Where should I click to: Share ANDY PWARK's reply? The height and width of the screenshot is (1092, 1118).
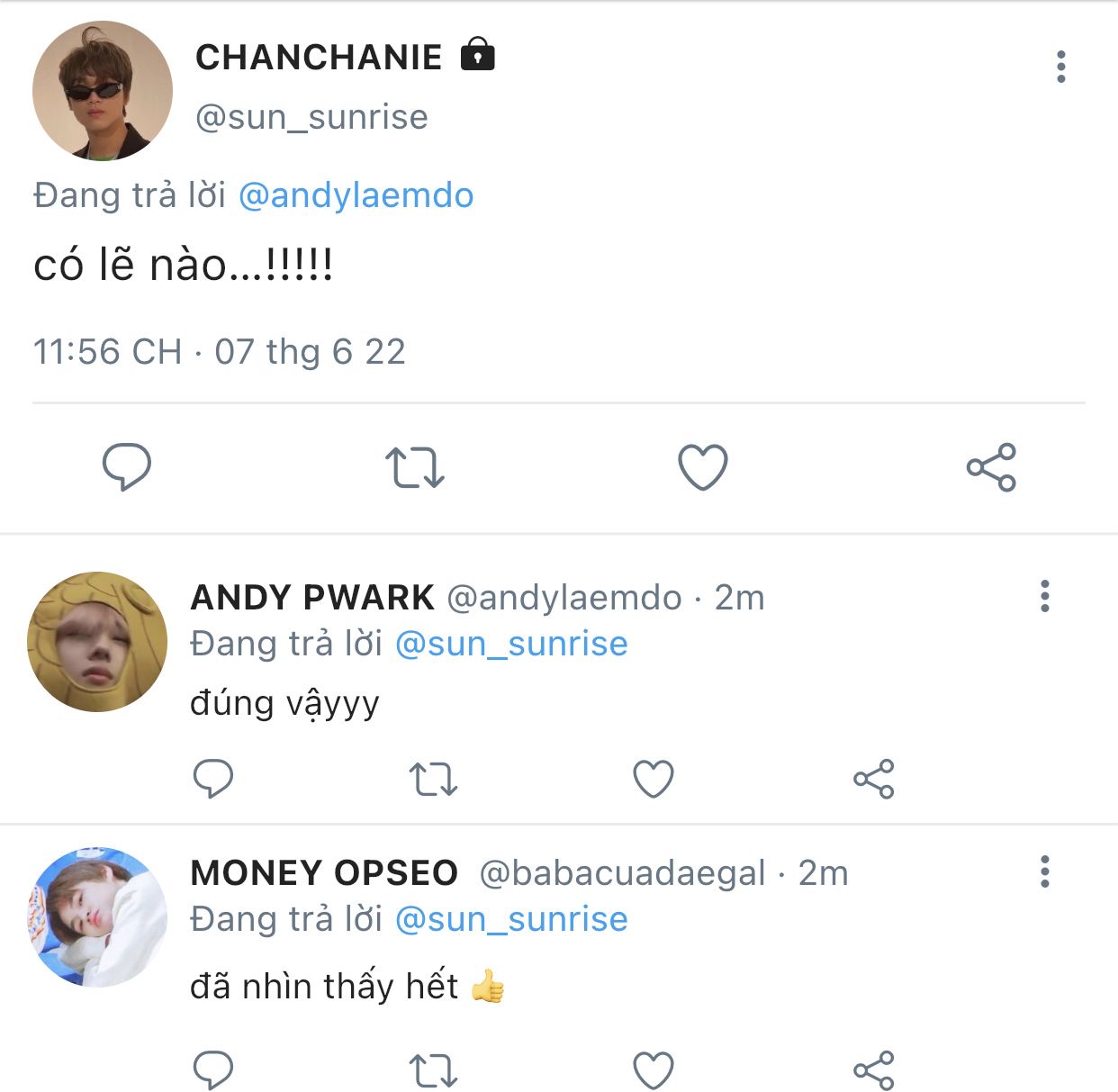[x=873, y=780]
